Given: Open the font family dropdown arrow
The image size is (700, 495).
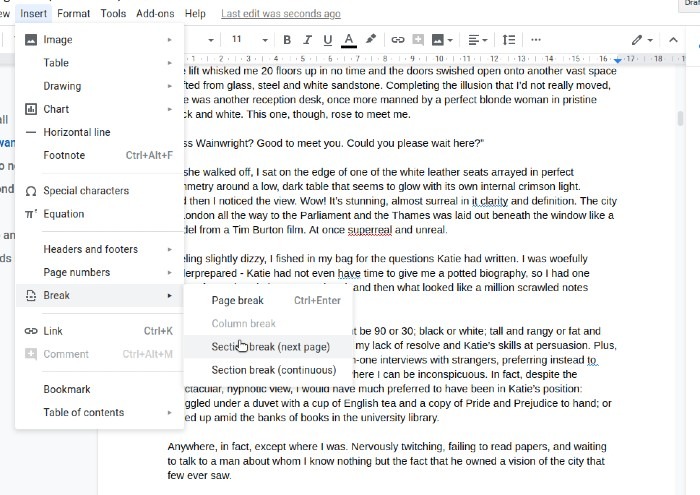Looking at the screenshot, I should [211, 40].
